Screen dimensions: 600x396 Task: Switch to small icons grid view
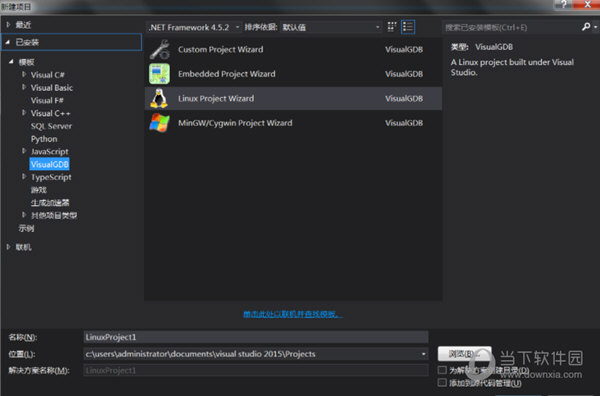coord(392,27)
